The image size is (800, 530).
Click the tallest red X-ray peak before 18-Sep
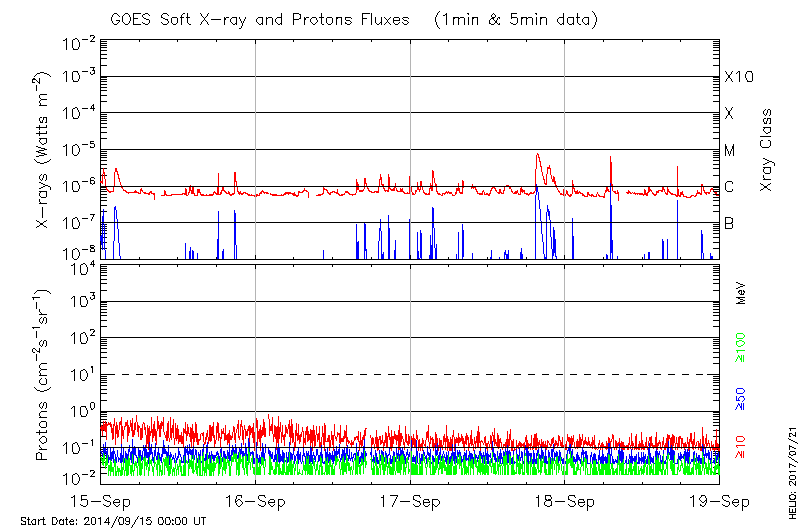tap(538, 155)
